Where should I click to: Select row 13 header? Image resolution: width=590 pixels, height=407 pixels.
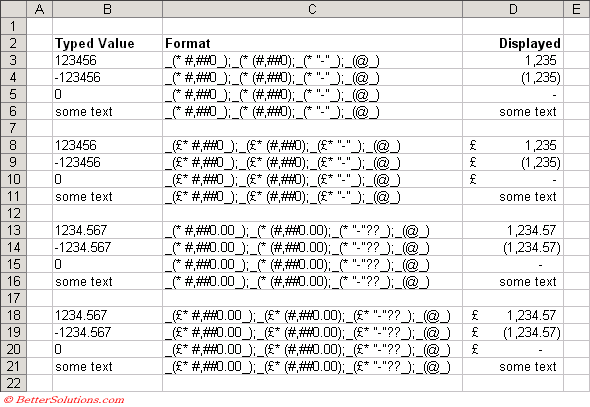tap(14, 230)
